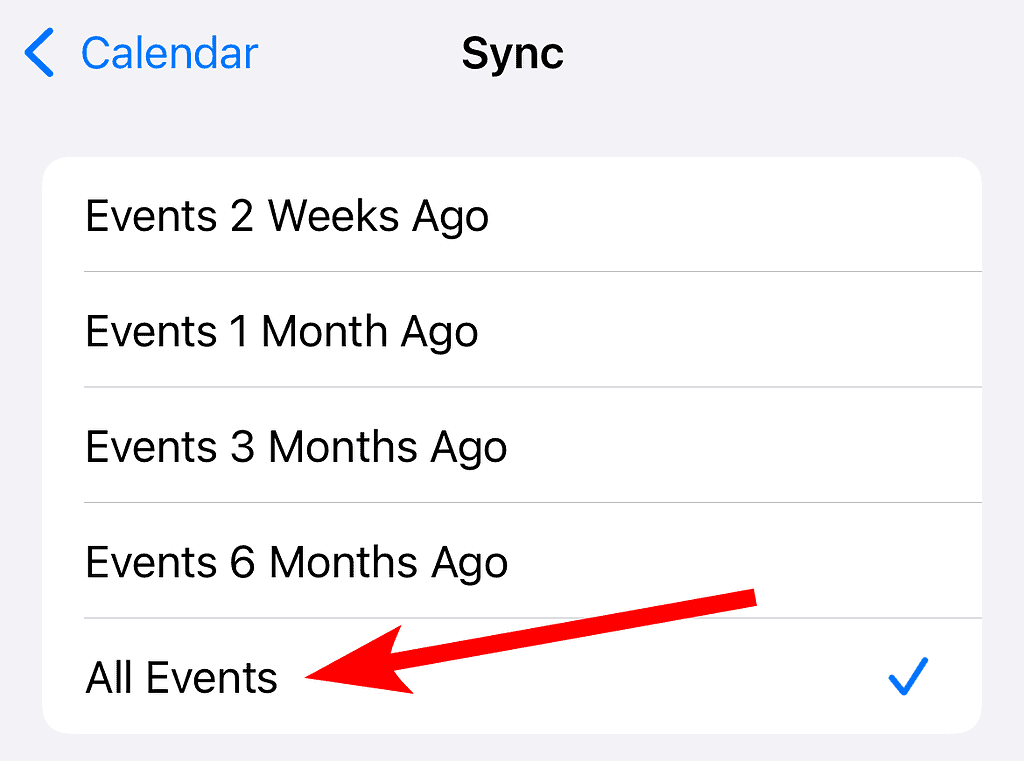The image size is (1024, 761).
Task: Pick the Events 3 Months Ago option
Action: (x=512, y=445)
